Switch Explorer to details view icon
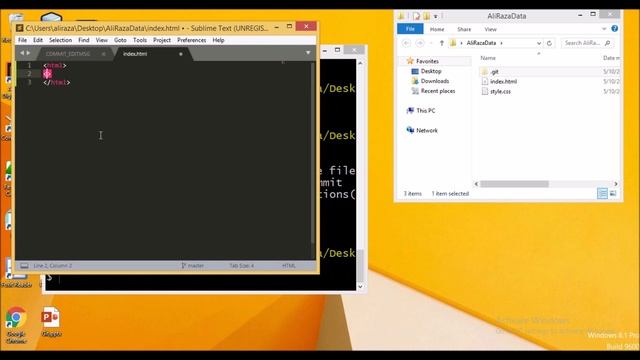This screenshot has height=360, width=640. pos(602,193)
